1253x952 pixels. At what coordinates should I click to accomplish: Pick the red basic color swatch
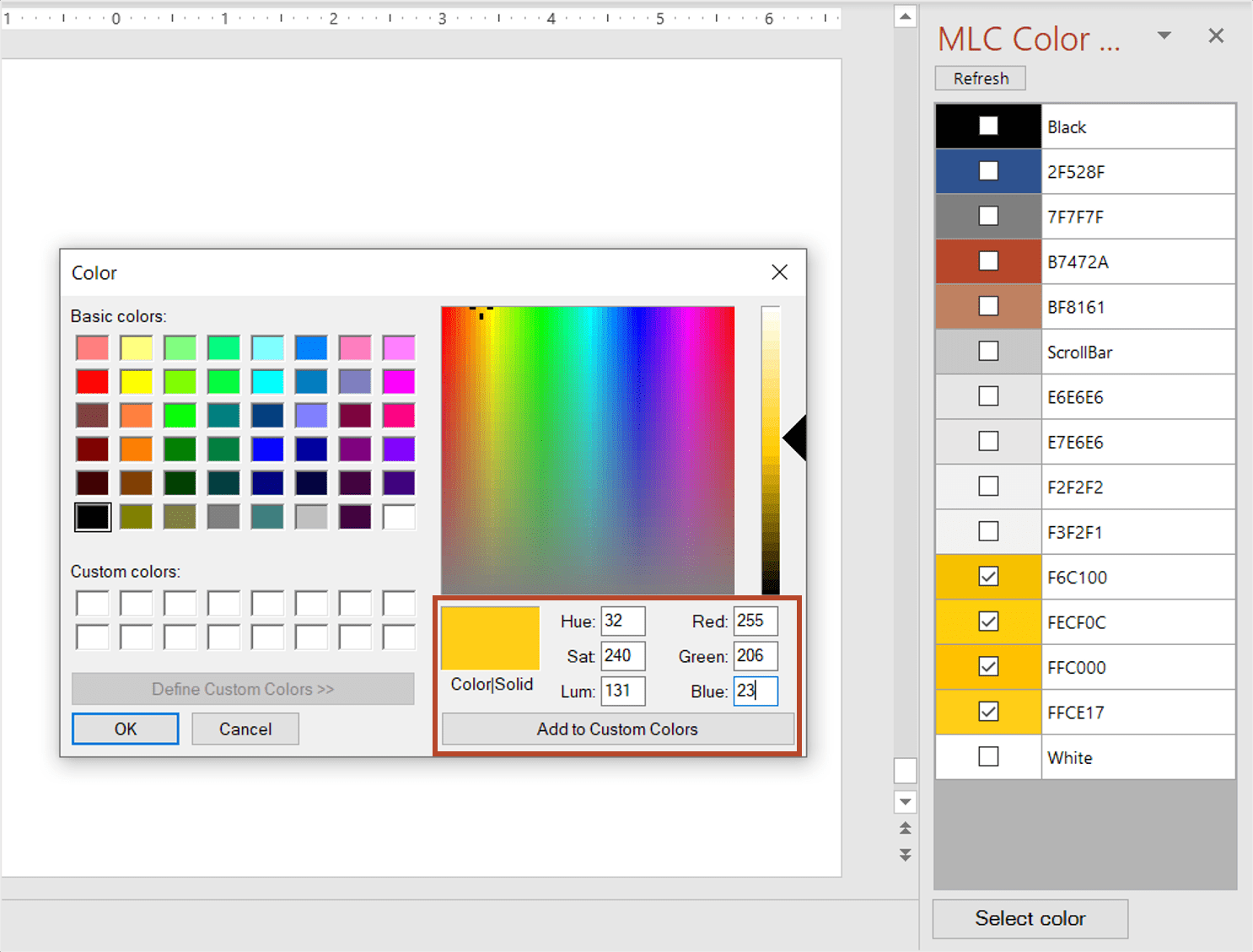click(92, 381)
